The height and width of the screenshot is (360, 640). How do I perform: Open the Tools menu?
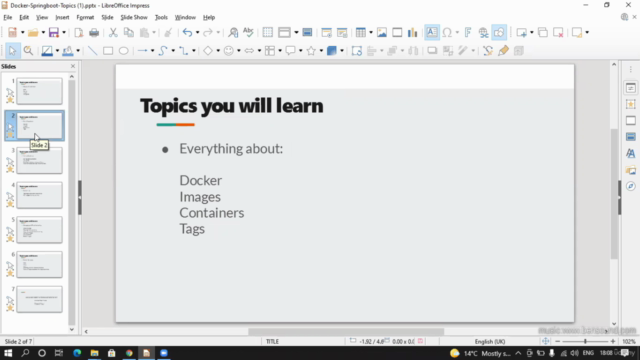coord(161,18)
